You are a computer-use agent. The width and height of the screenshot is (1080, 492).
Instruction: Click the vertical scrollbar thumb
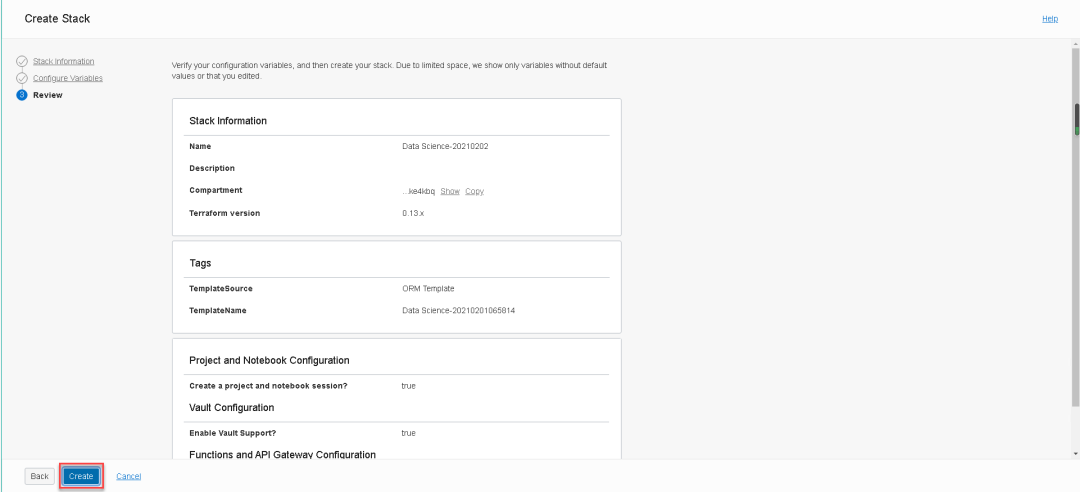click(x=1076, y=118)
